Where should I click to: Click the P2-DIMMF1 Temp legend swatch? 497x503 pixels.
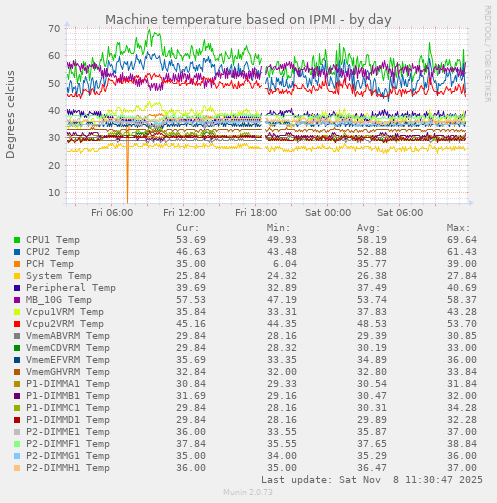(17, 444)
